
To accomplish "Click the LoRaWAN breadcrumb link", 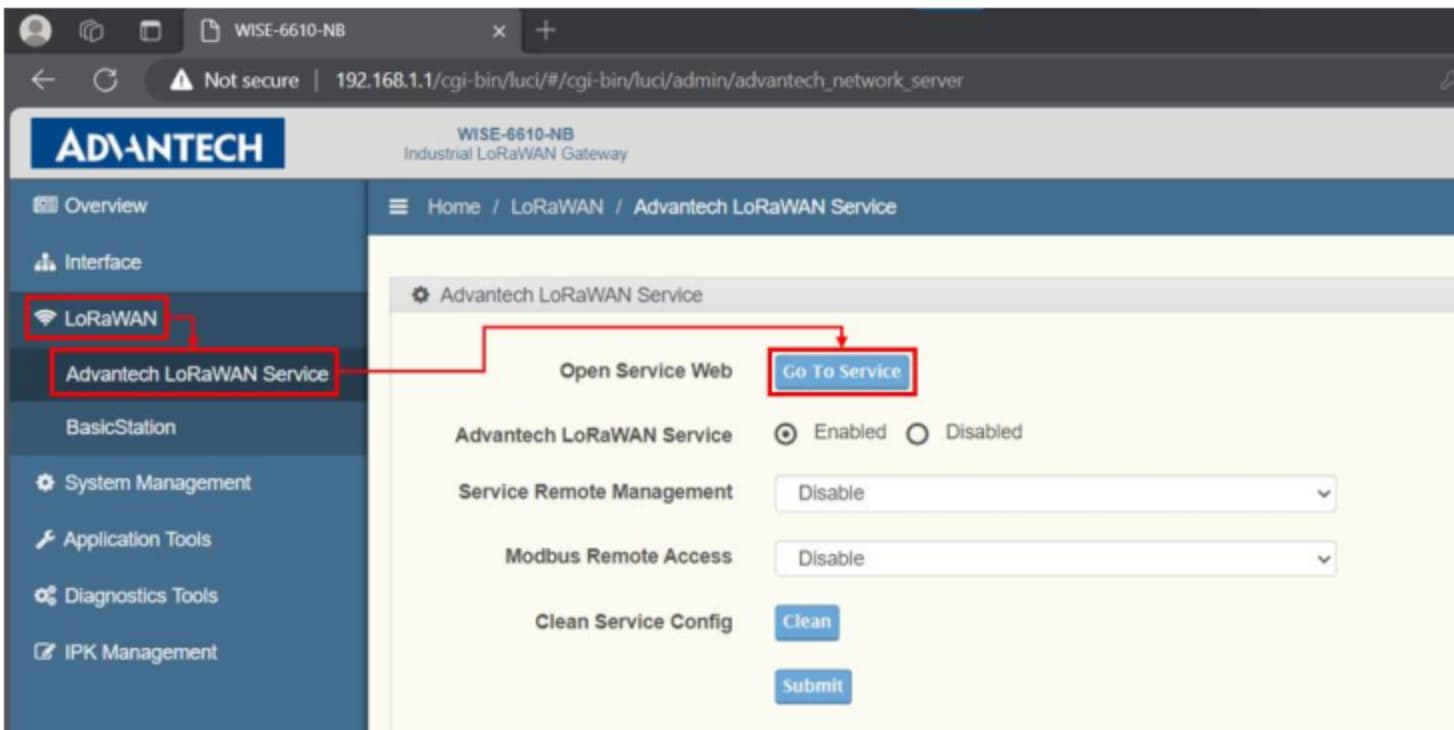I will tap(557, 207).
